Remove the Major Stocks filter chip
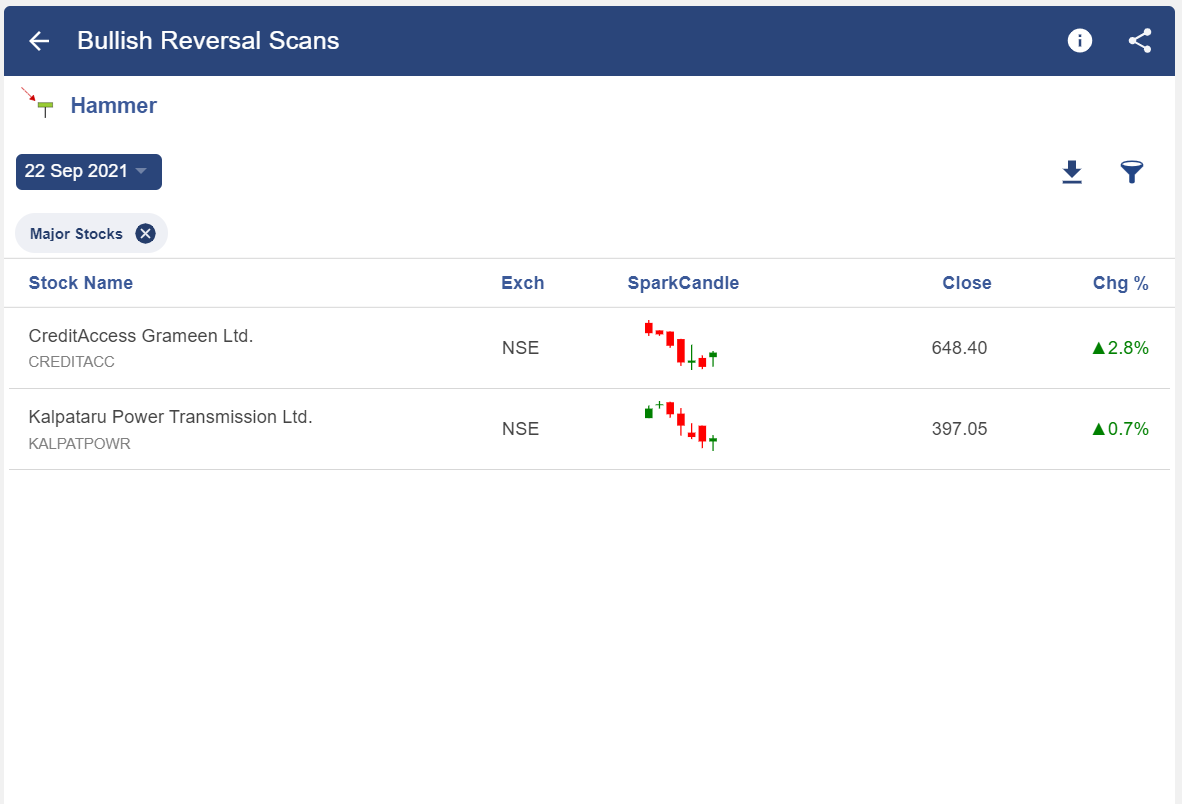Screen dimensions: 1182x804 point(145,234)
